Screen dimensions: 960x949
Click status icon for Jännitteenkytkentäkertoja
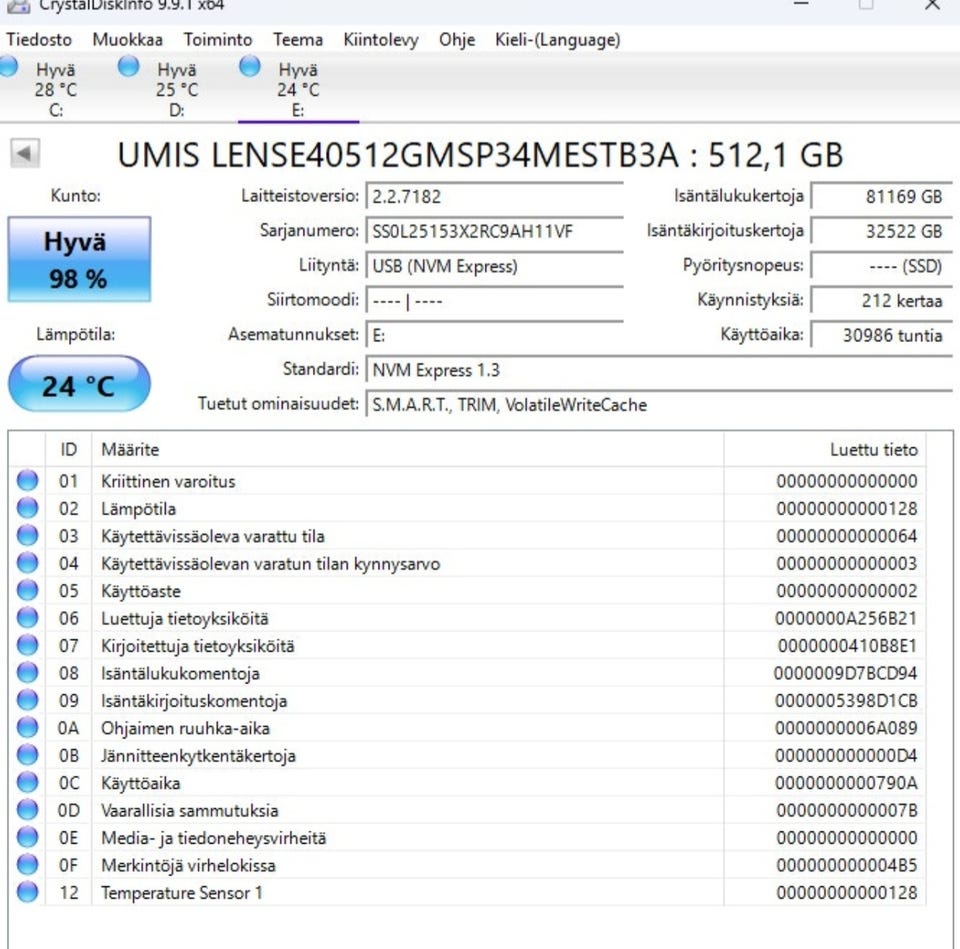coord(27,755)
